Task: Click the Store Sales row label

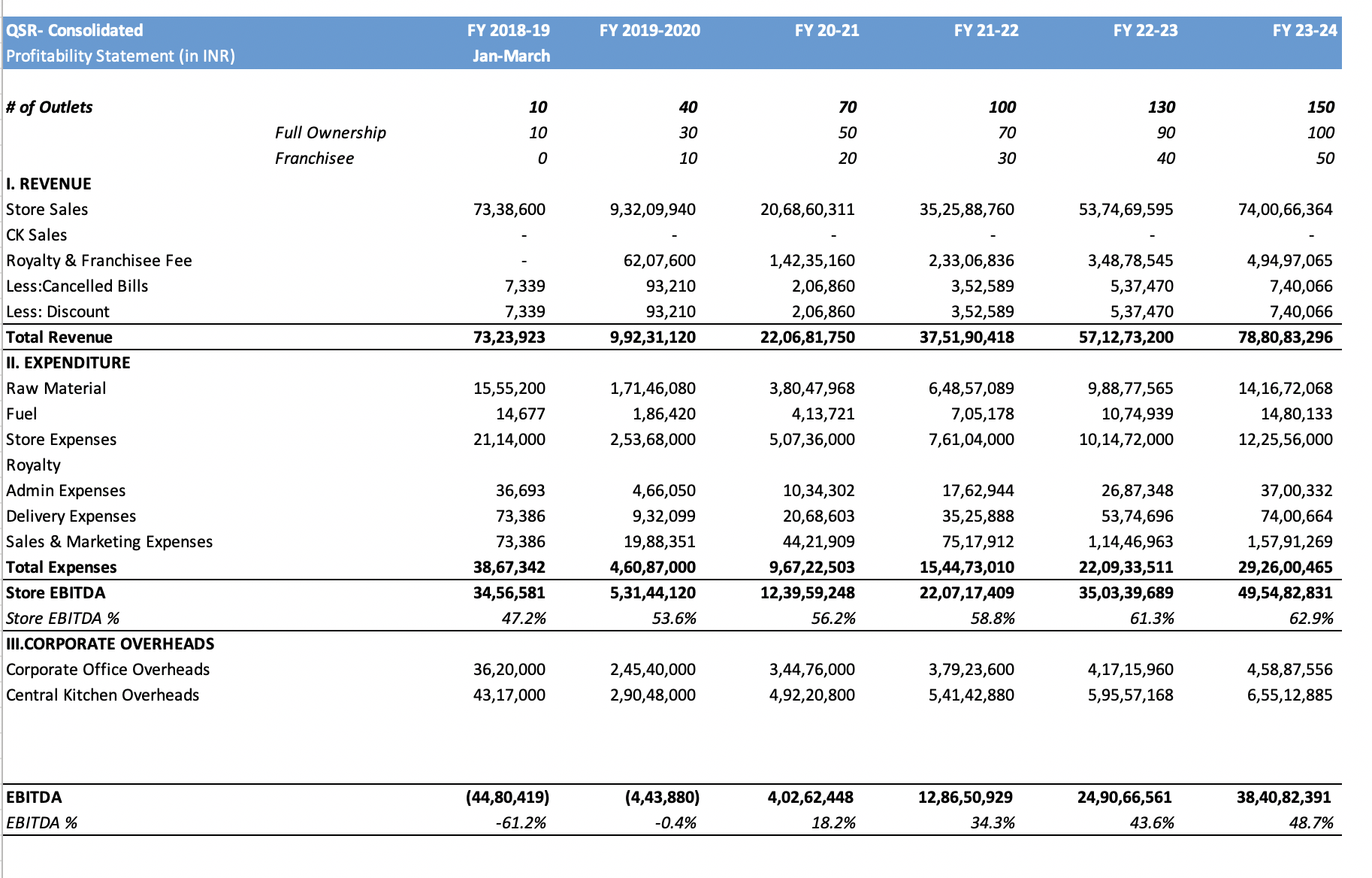Action: (x=47, y=210)
